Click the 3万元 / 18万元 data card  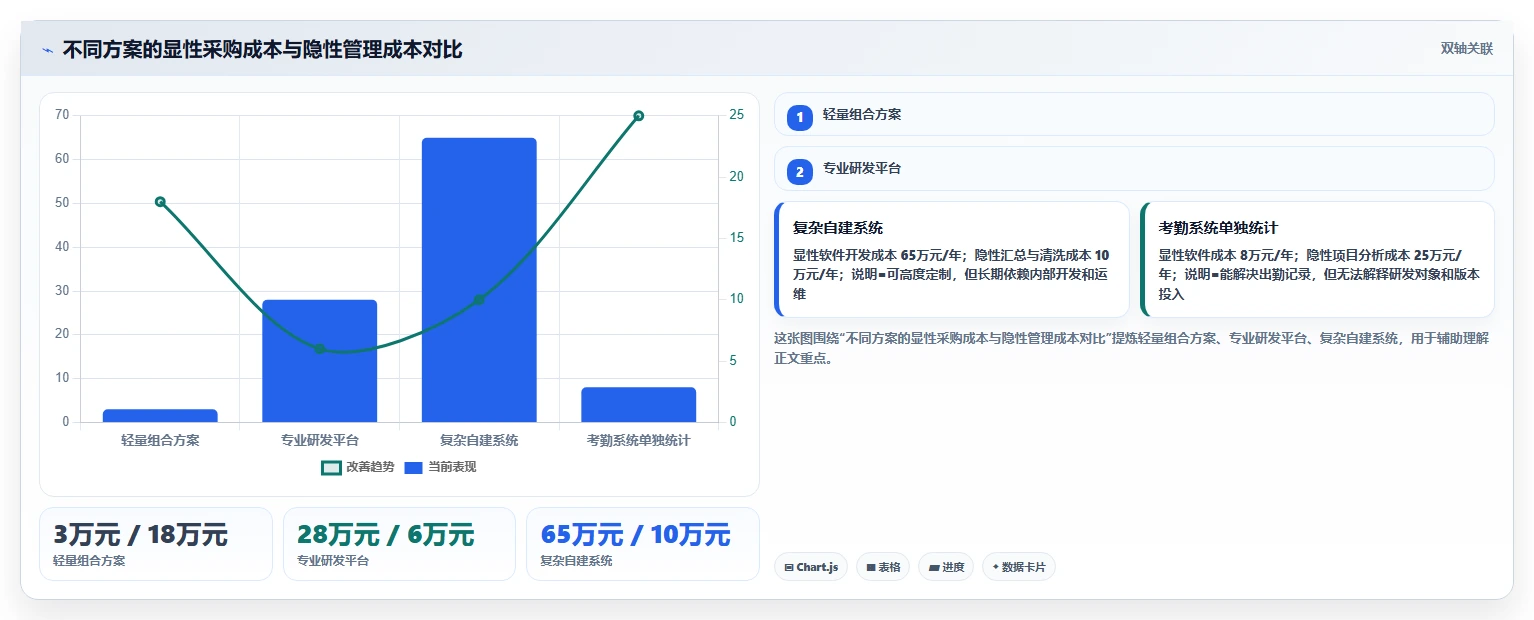155,544
